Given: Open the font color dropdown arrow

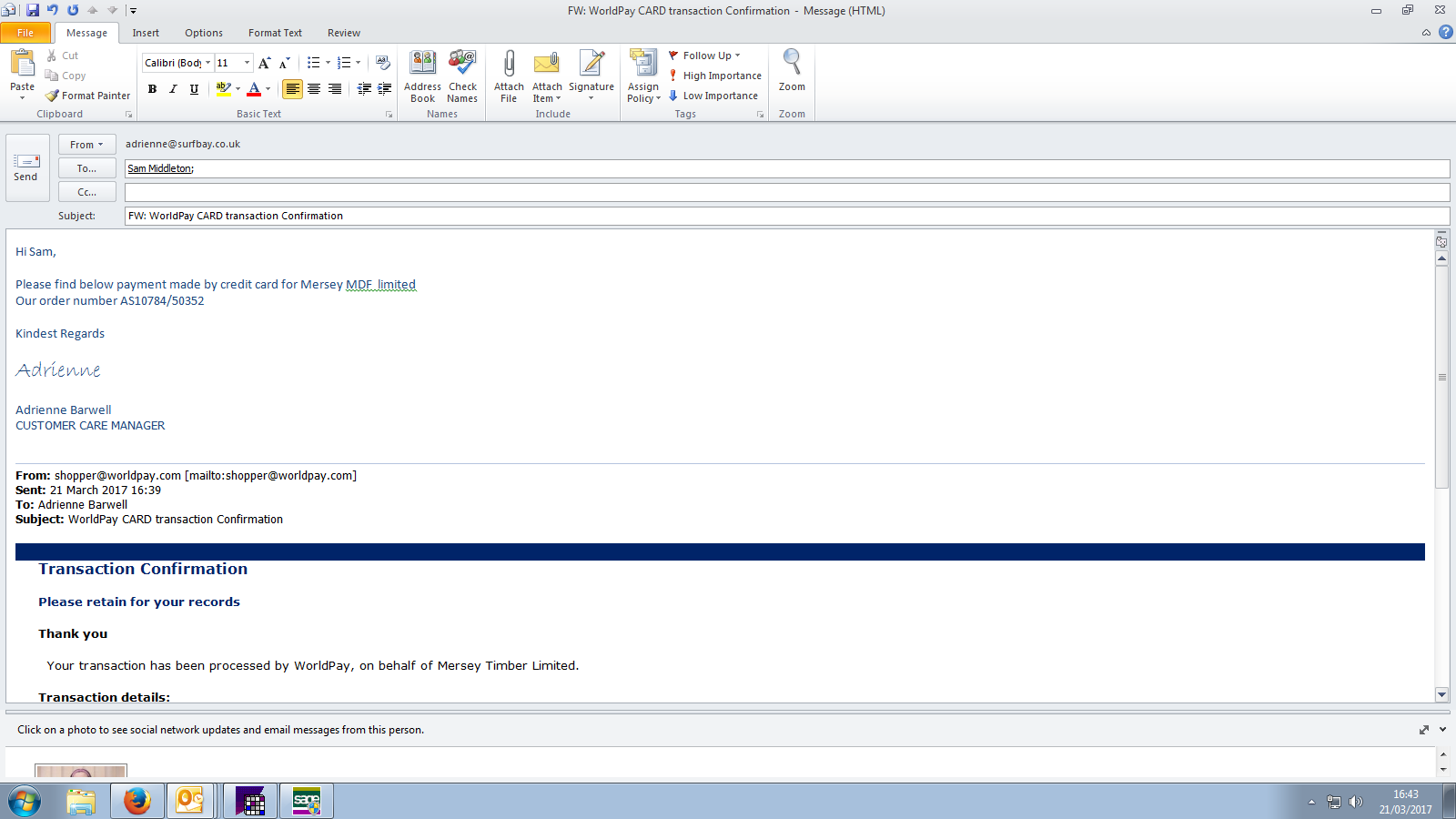Looking at the screenshot, I should (x=268, y=89).
